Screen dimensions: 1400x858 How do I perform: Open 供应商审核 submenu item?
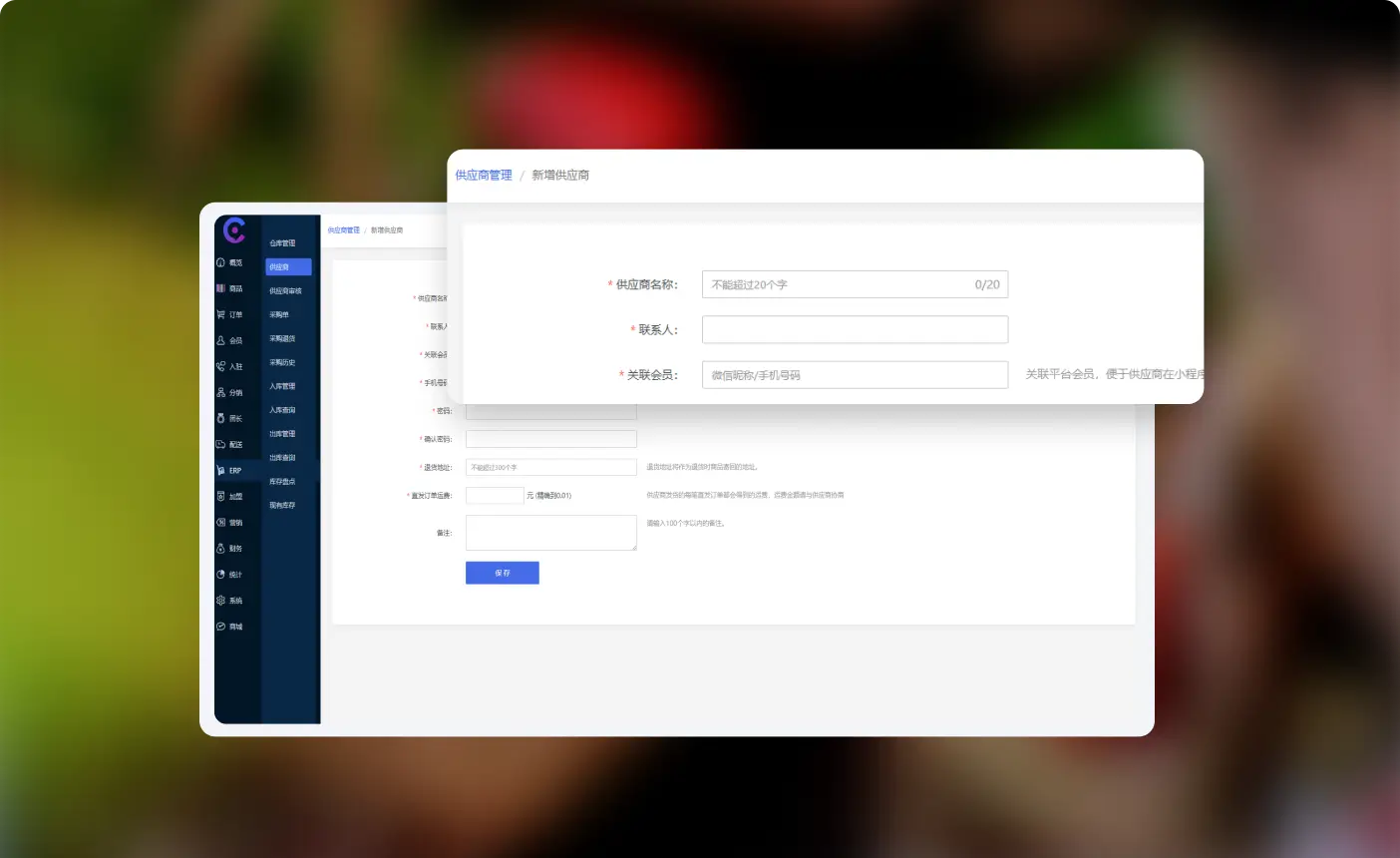285,291
